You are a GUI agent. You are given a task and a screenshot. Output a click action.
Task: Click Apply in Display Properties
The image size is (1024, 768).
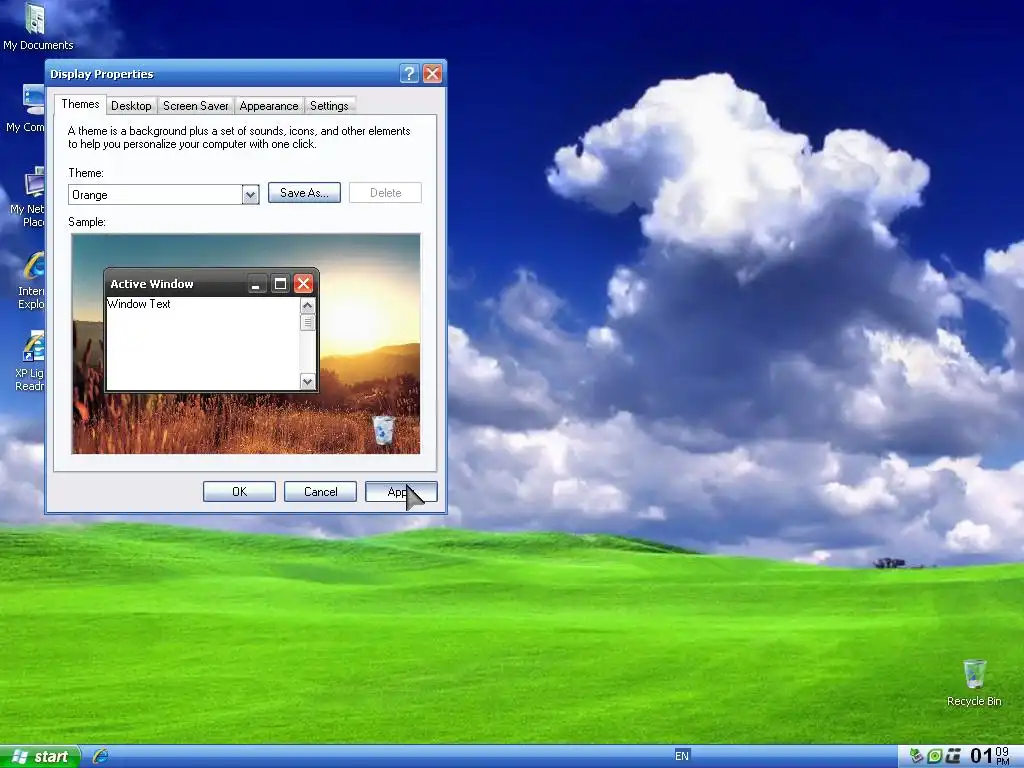tap(401, 492)
